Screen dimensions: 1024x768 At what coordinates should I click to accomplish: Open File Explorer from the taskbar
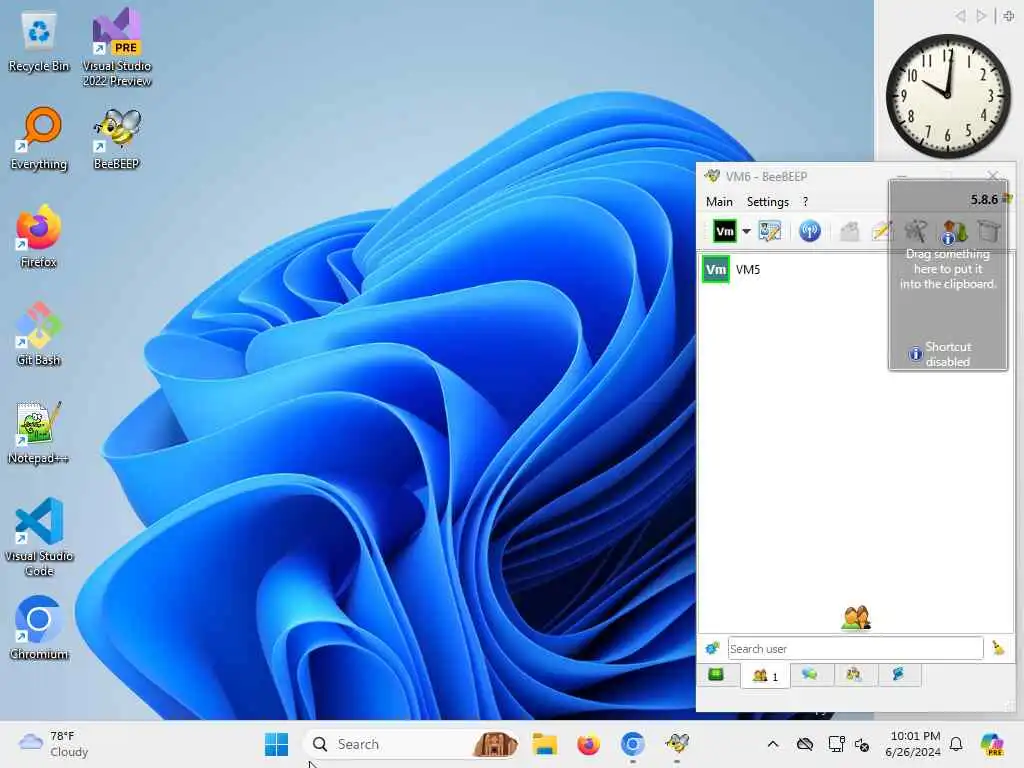tap(545, 744)
